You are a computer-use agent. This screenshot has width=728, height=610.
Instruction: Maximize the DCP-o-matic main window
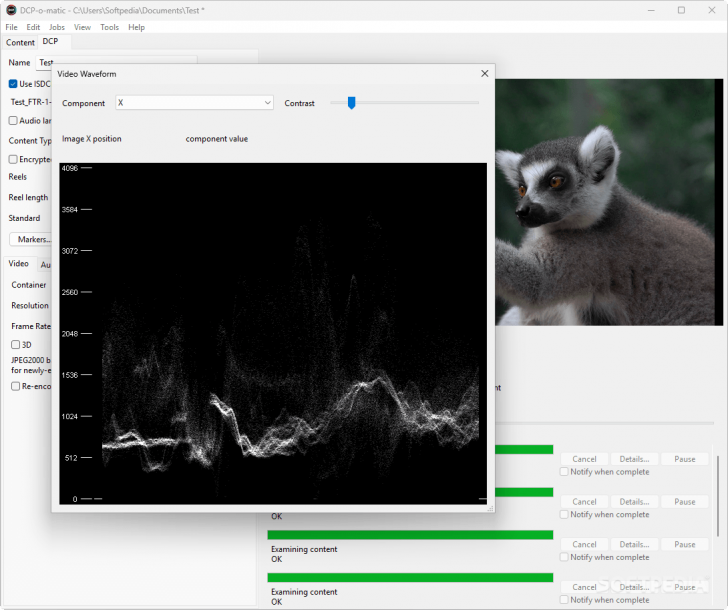click(681, 10)
